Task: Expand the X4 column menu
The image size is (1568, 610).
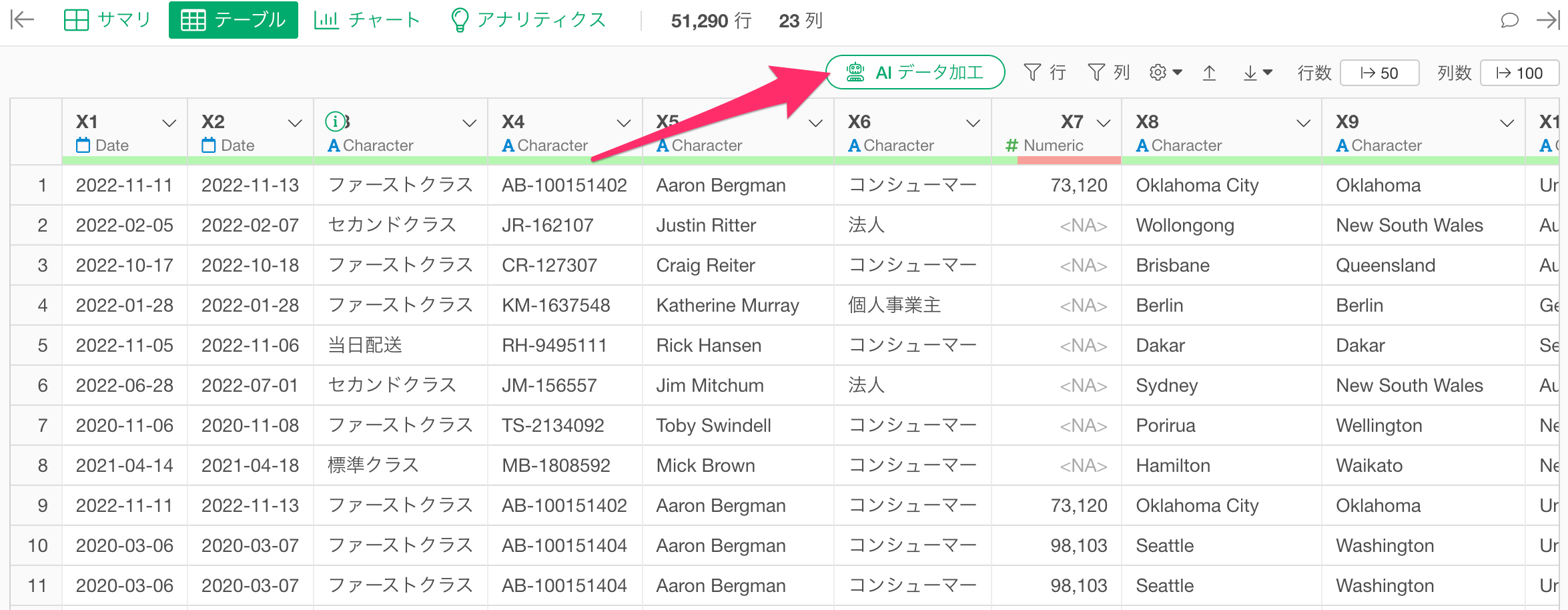Action: pyautogui.click(x=624, y=123)
